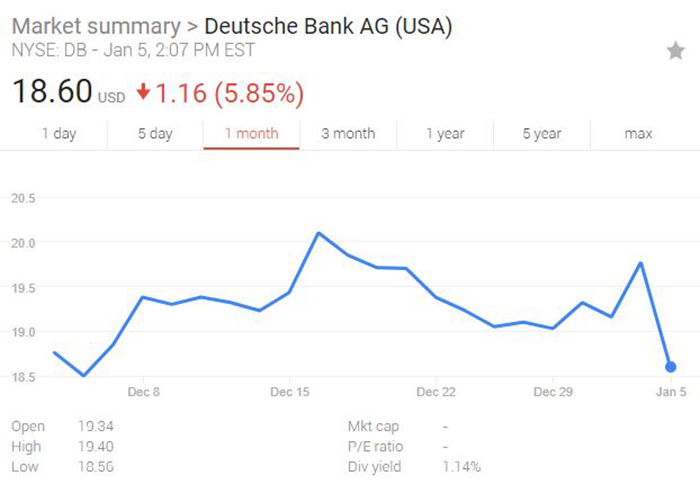Viewport: 700px width, 484px height.
Task: Click the Market summary breadcrumb link
Action: [93, 26]
